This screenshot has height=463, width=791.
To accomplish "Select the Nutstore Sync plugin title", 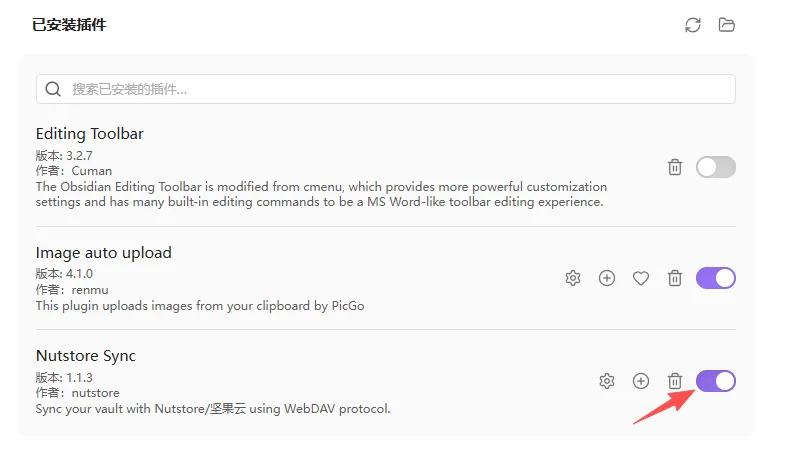I will pos(86,356).
